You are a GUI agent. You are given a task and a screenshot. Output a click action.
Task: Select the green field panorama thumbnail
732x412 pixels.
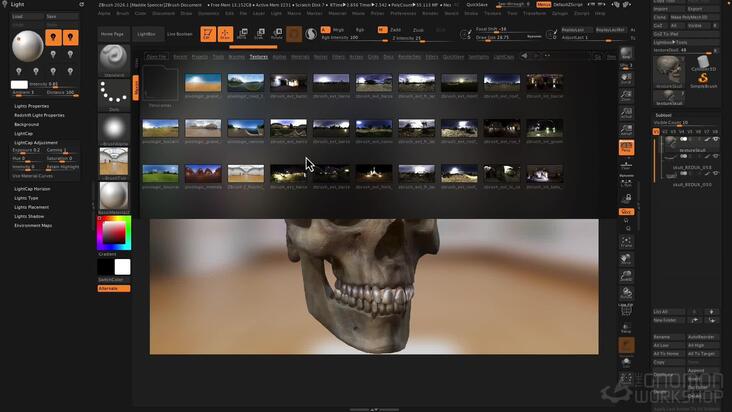click(160, 174)
